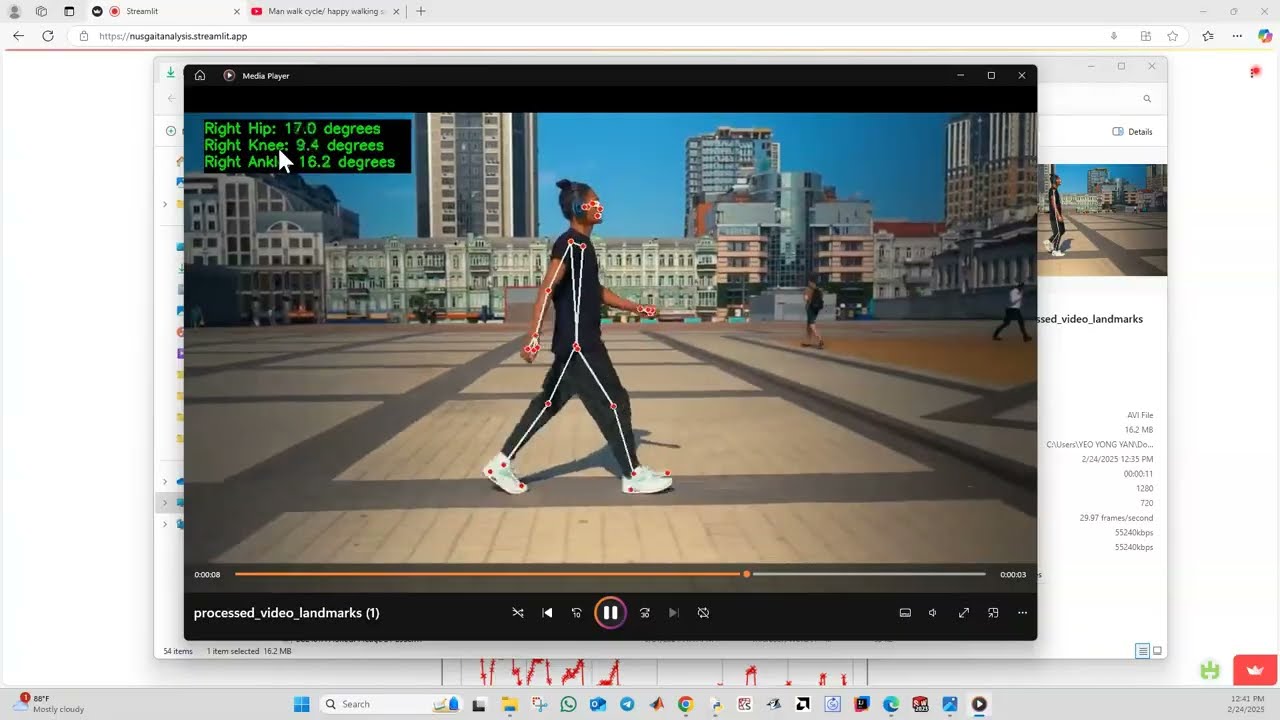The width and height of the screenshot is (1280, 720).
Task: Go to Media Player home
Action: point(200,75)
